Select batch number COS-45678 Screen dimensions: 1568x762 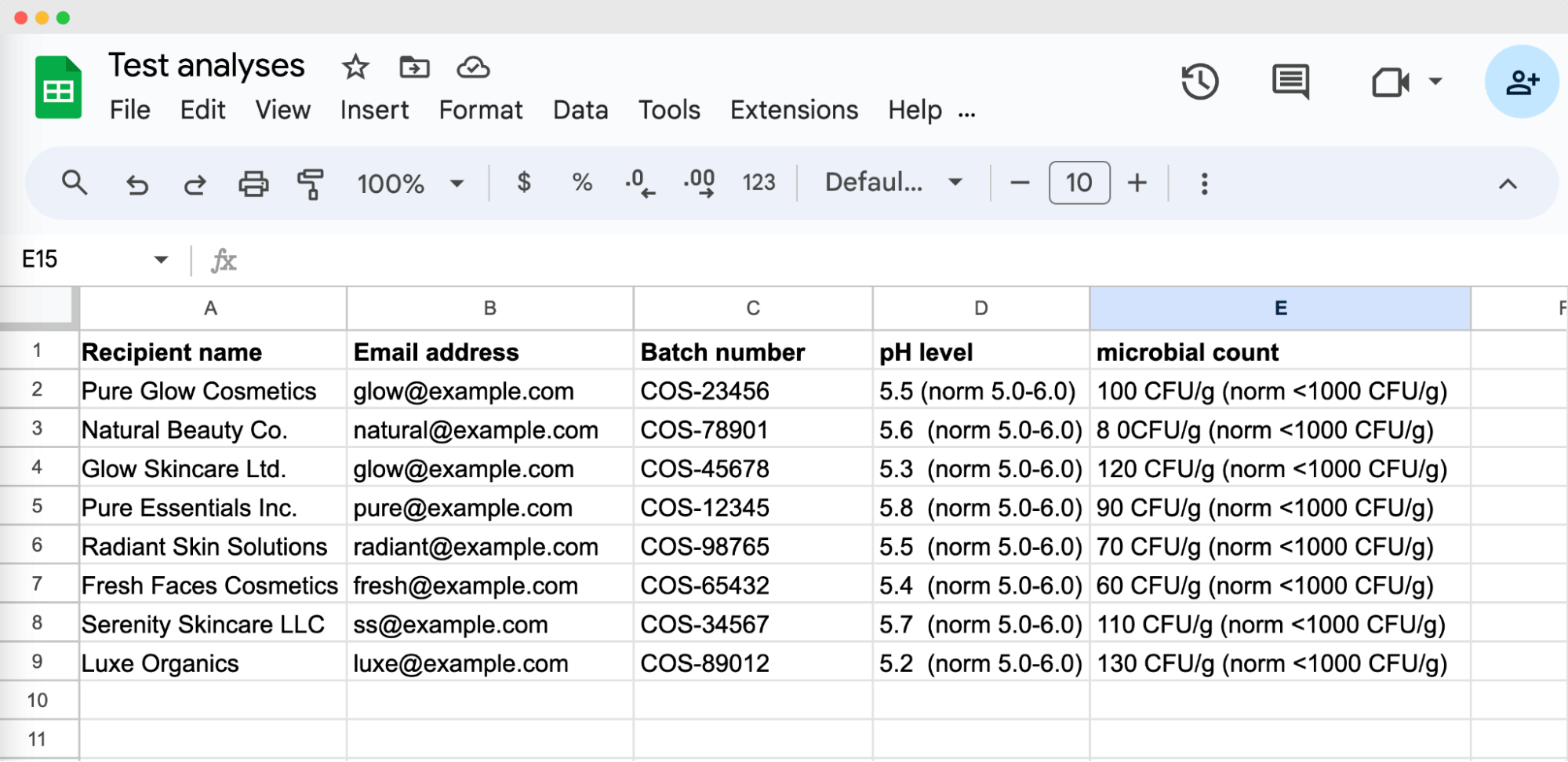coord(753,469)
